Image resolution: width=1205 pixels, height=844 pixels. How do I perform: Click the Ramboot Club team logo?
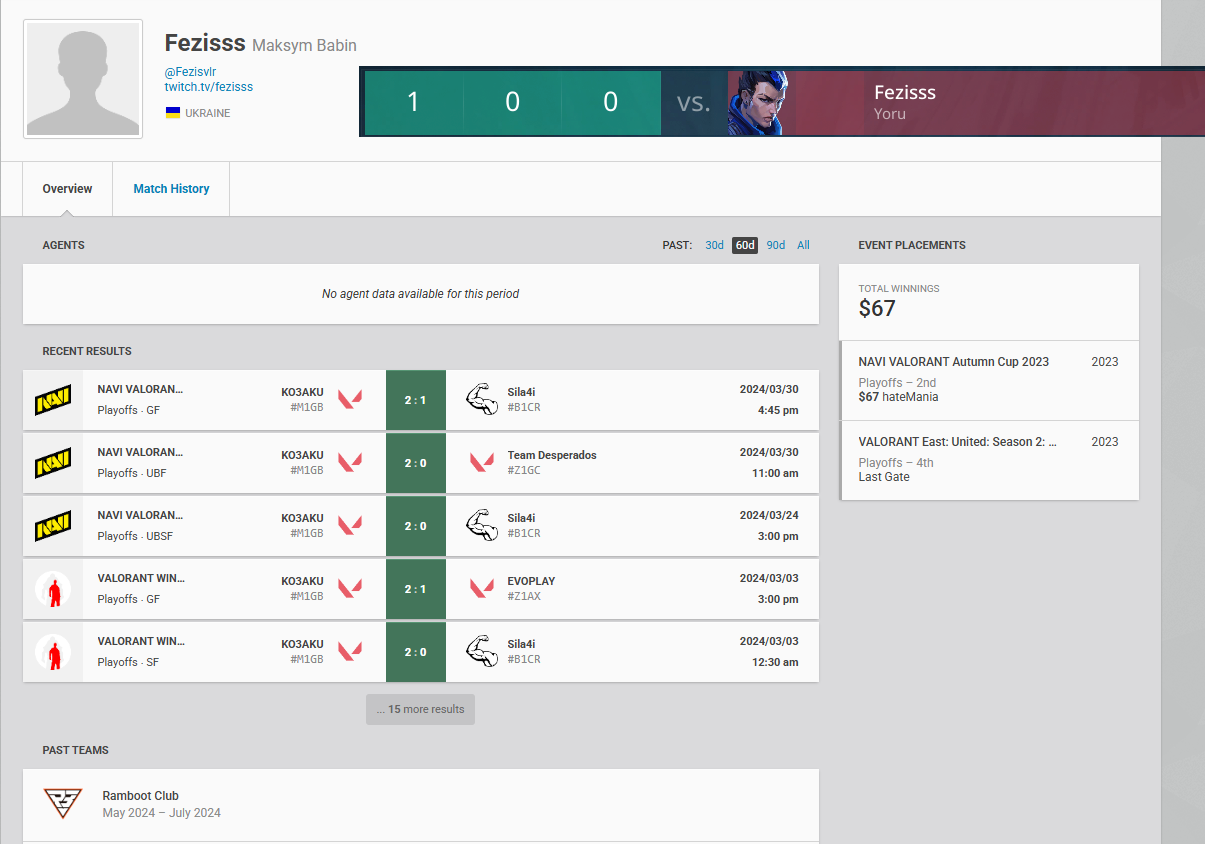[62, 803]
